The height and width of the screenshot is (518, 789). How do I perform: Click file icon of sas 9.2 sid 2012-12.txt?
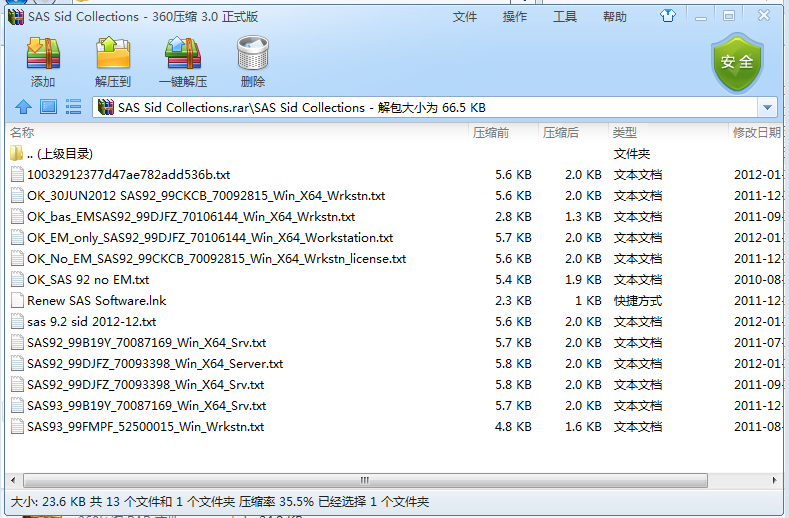coord(18,321)
